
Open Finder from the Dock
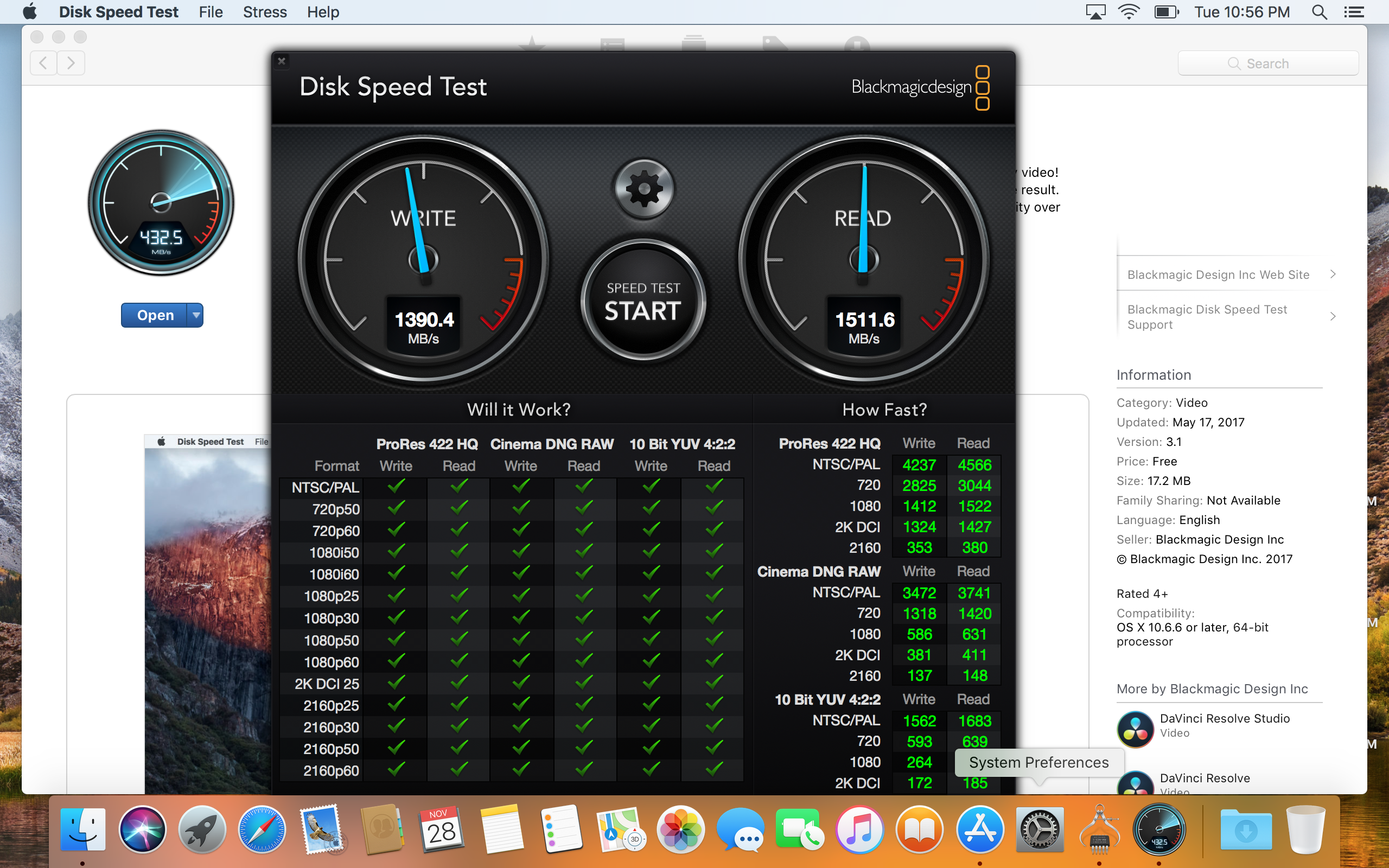pos(83,830)
